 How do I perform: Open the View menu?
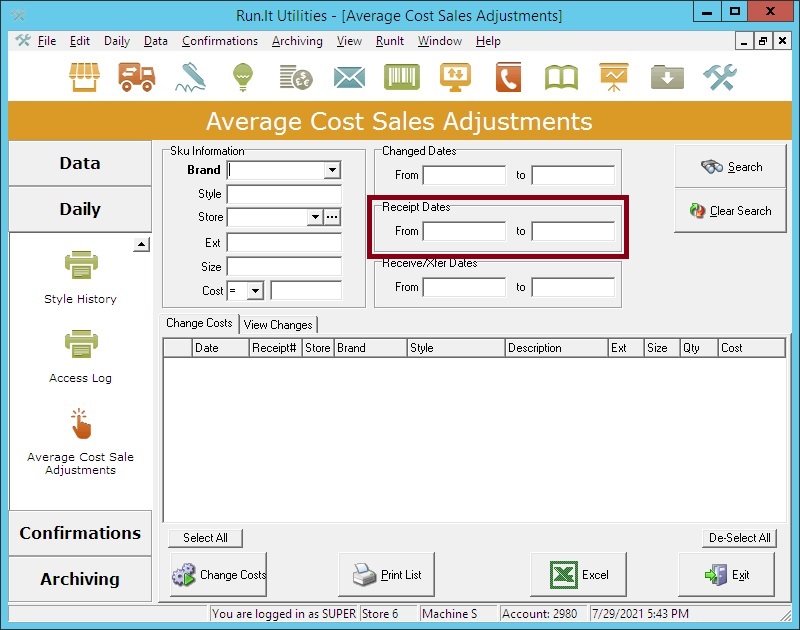tap(349, 41)
